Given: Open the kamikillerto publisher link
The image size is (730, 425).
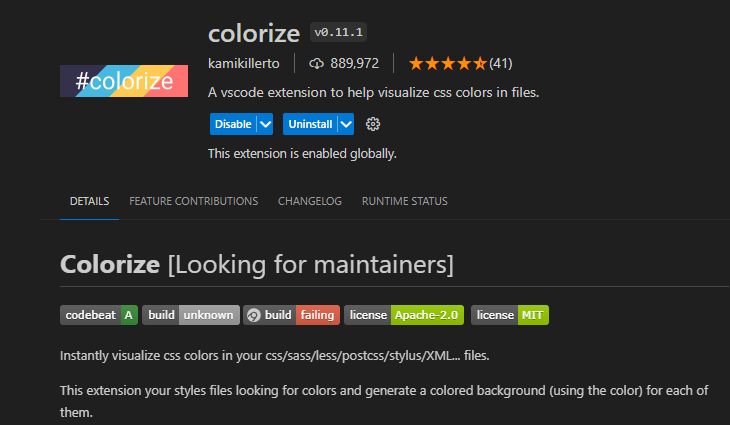Looking at the screenshot, I should pyautogui.click(x=243, y=63).
